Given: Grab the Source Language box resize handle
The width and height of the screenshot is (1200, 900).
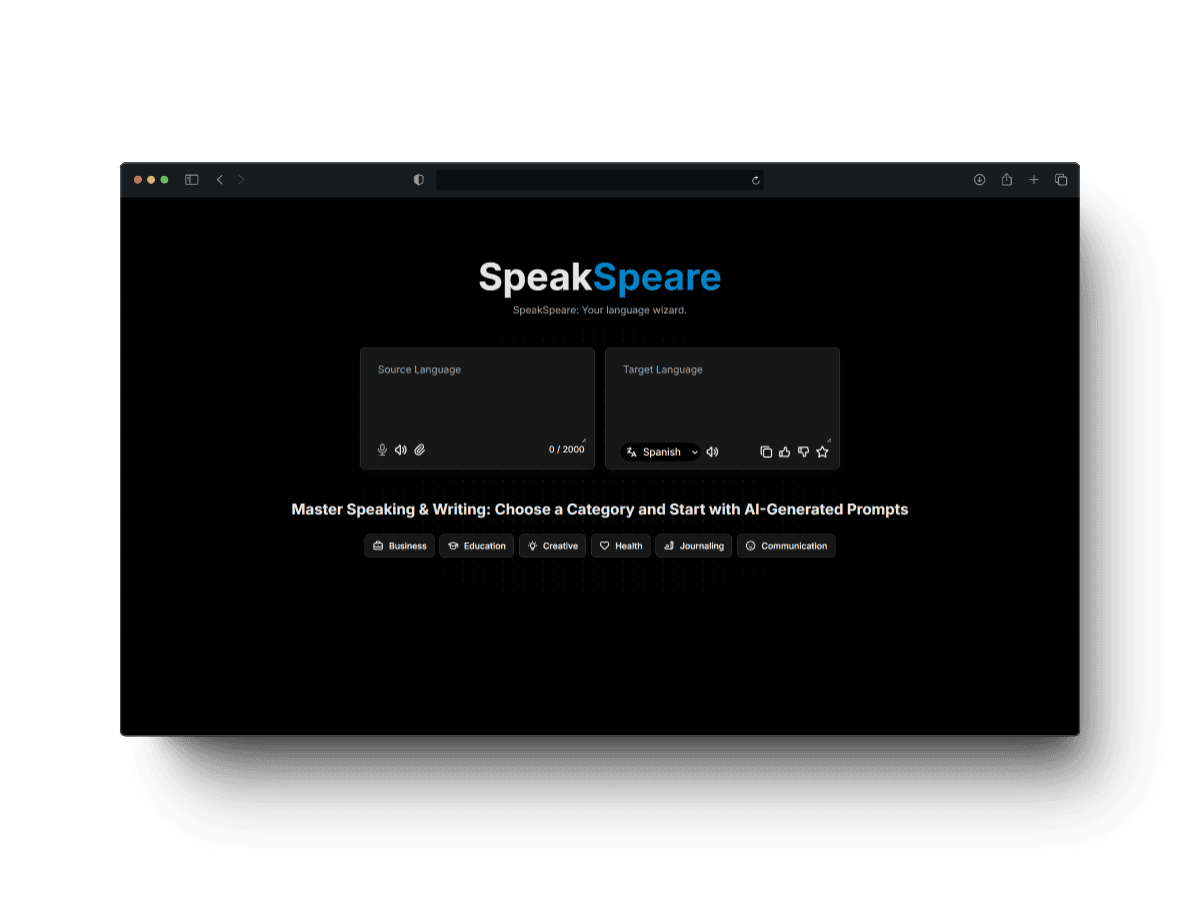Looking at the screenshot, I should pyautogui.click(x=584, y=440).
